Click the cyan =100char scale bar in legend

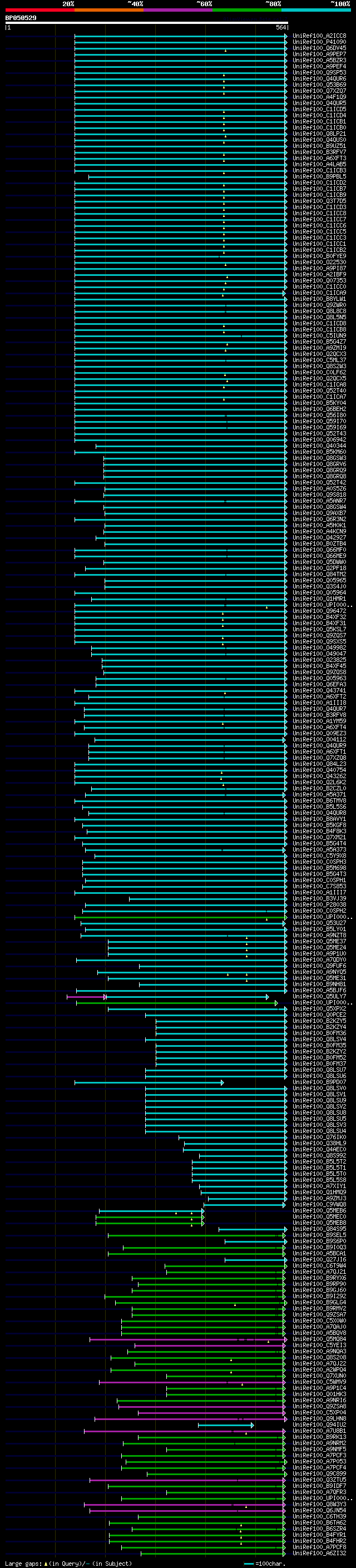248,1563
